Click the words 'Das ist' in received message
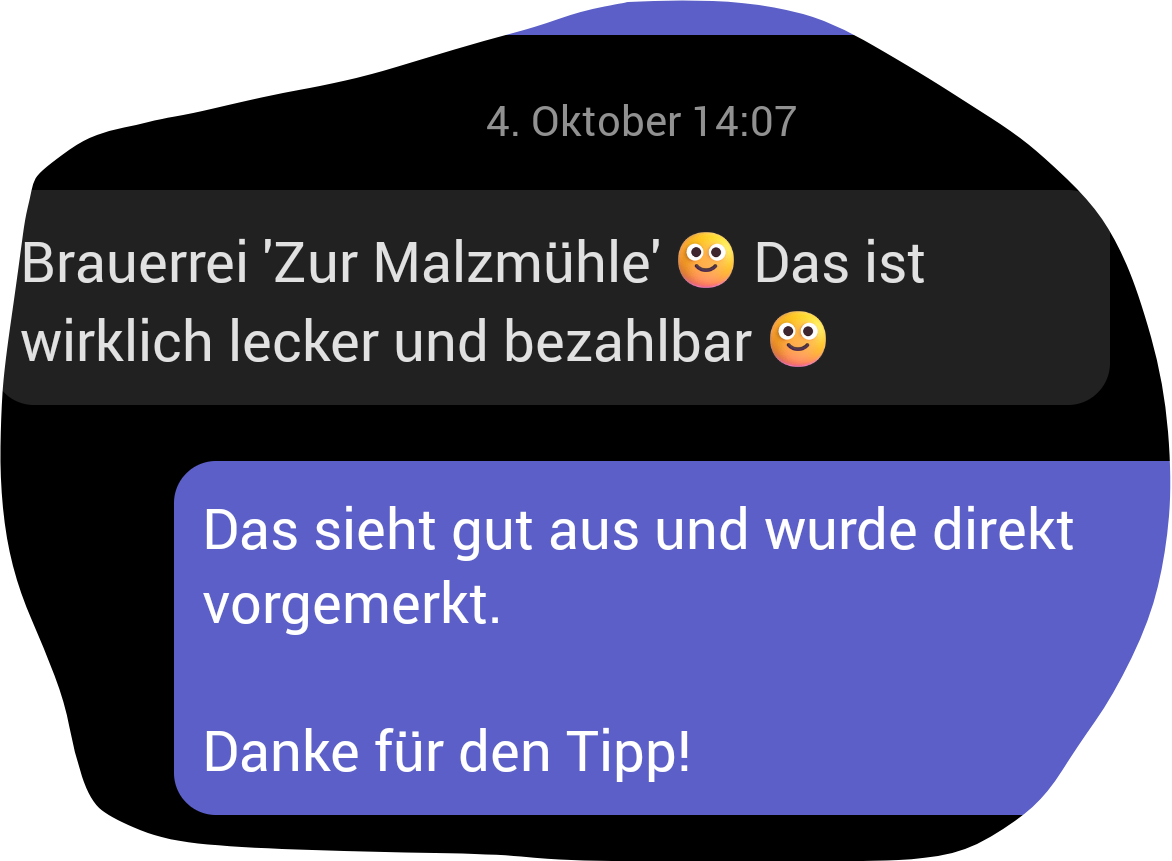This screenshot has width=1172, height=861. coord(840,262)
